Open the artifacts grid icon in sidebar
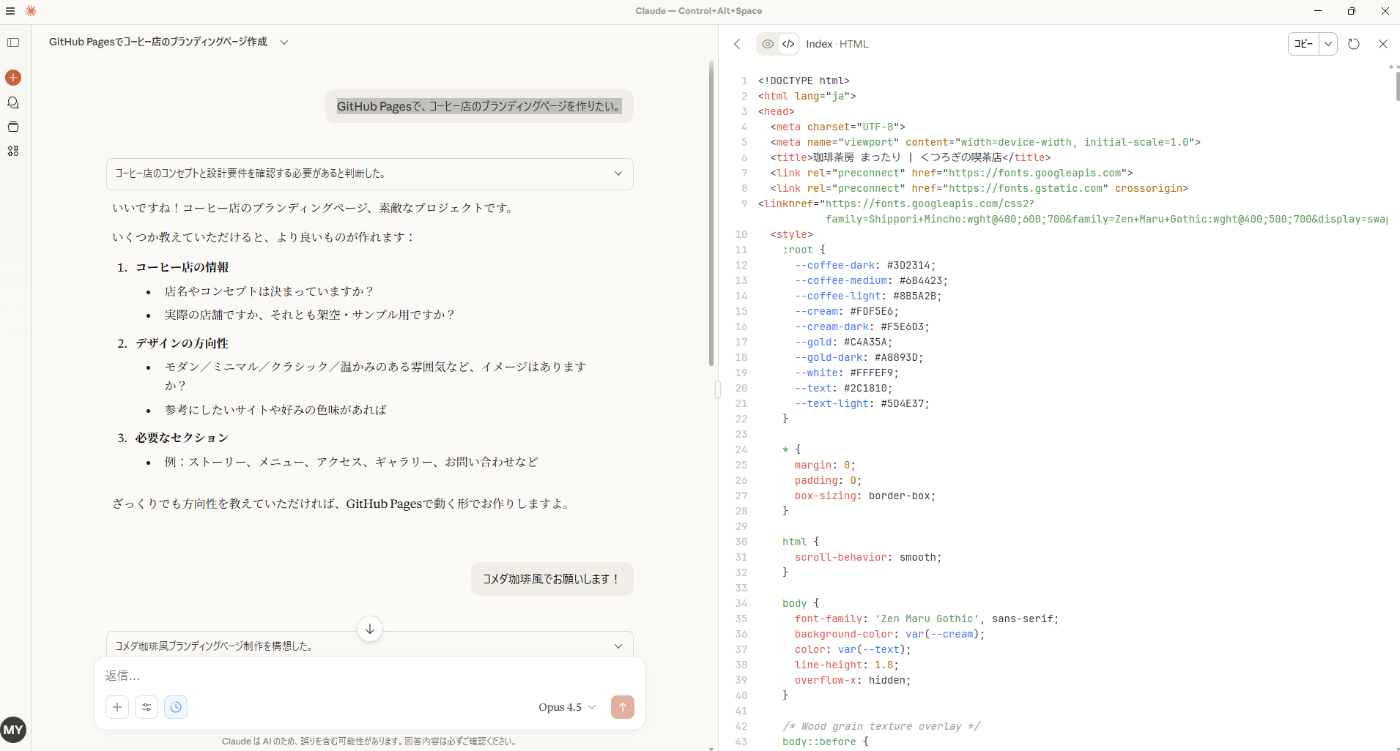1400x751 pixels. pos(13,151)
